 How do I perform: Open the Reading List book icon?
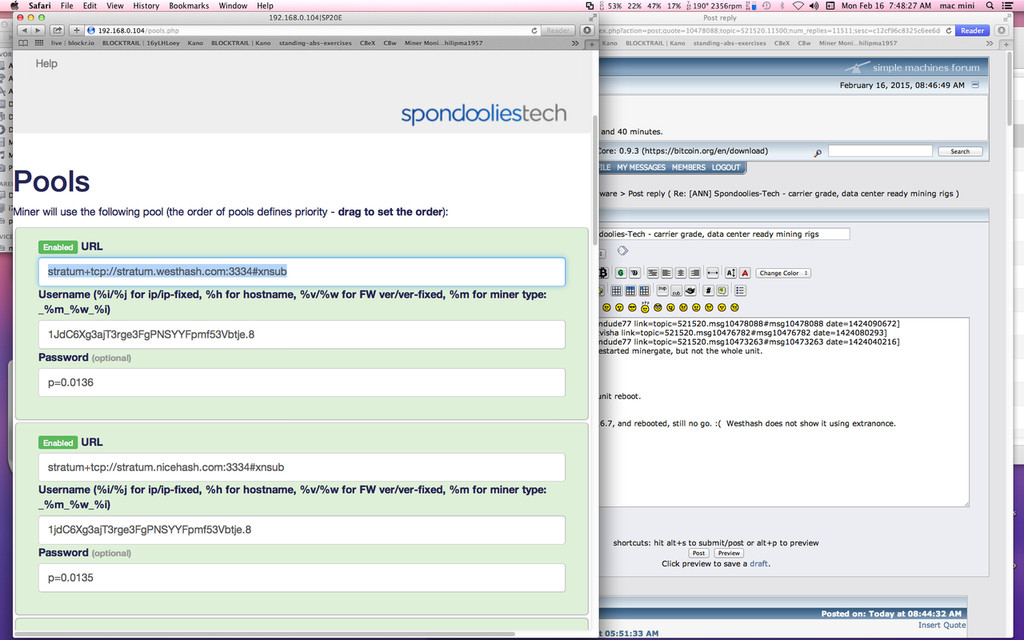tap(24, 43)
